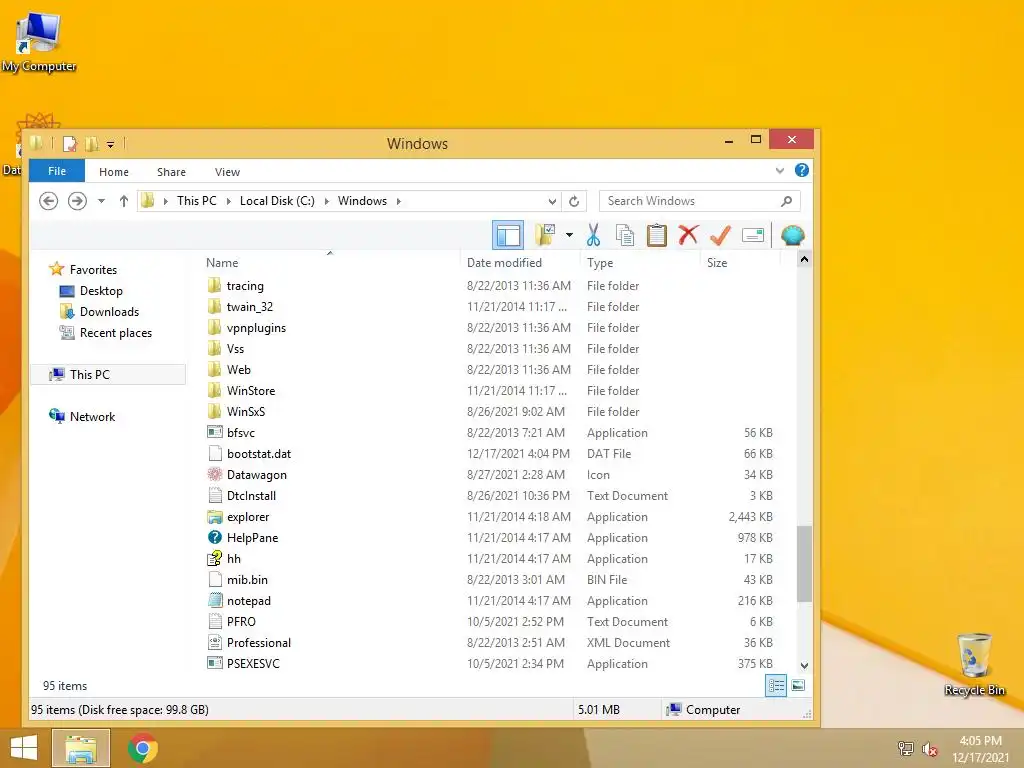
Task: Expand the ribbon with the chevron
Action: pos(780,170)
